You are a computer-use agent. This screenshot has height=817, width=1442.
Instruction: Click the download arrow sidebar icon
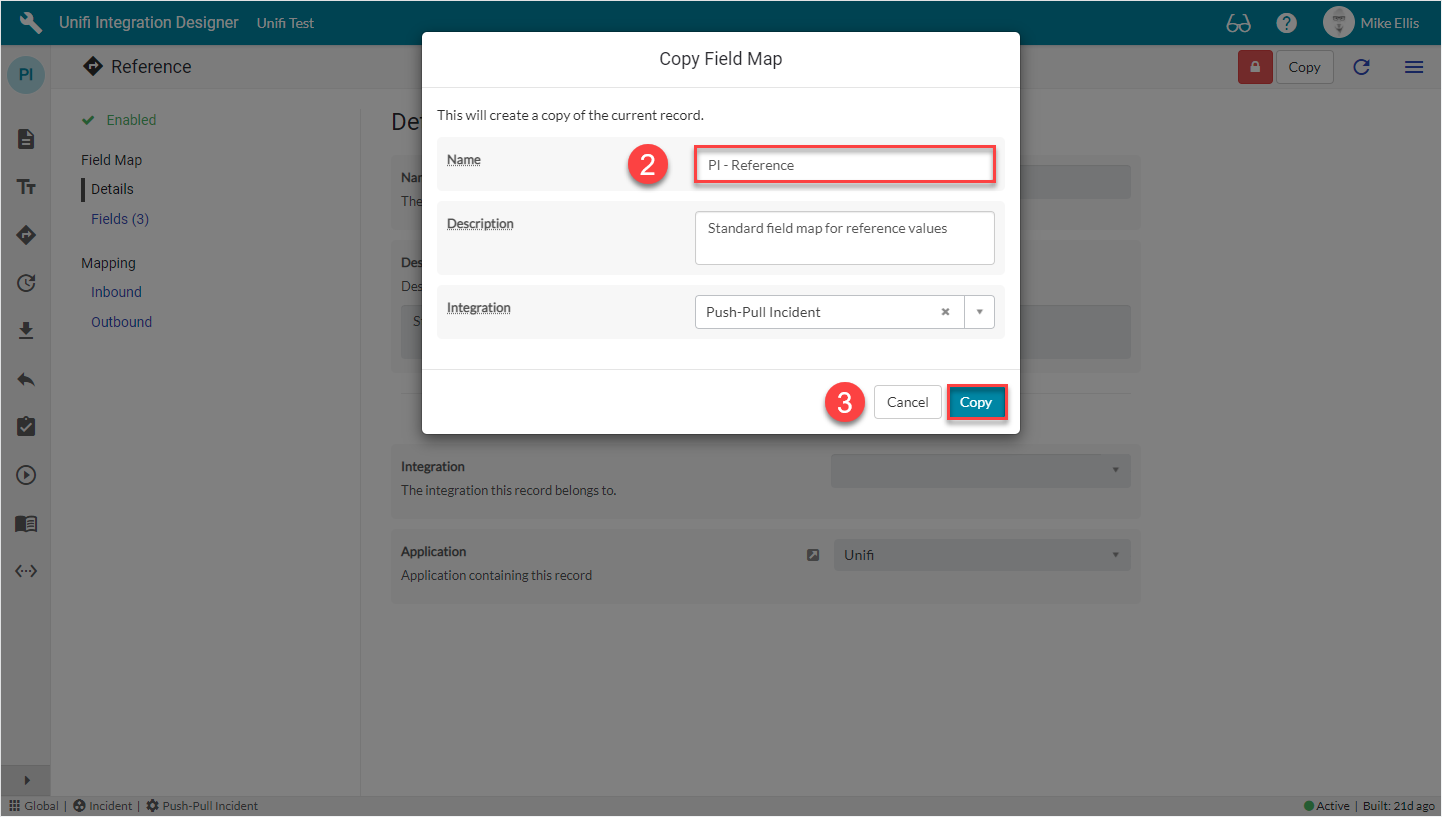(26, 331)
